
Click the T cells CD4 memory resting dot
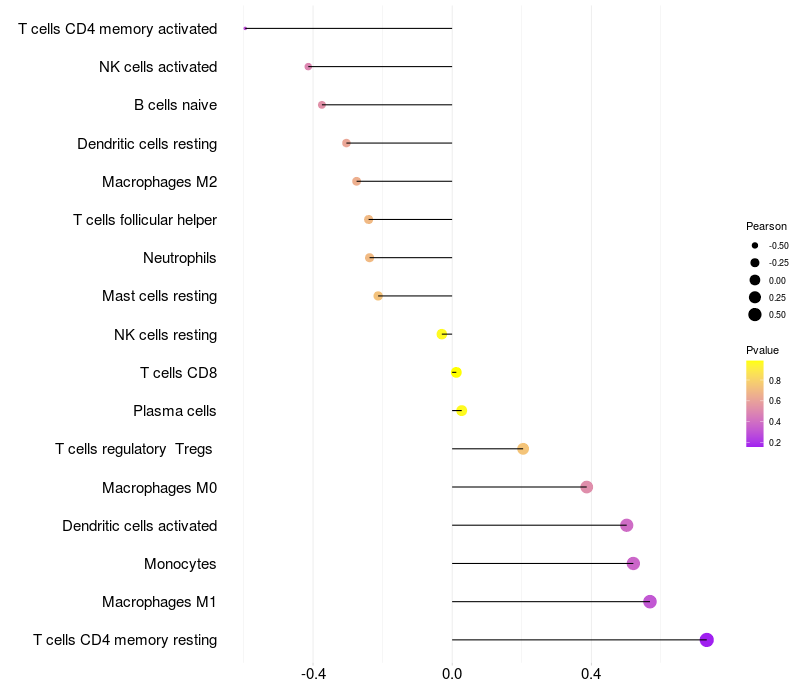707,640
